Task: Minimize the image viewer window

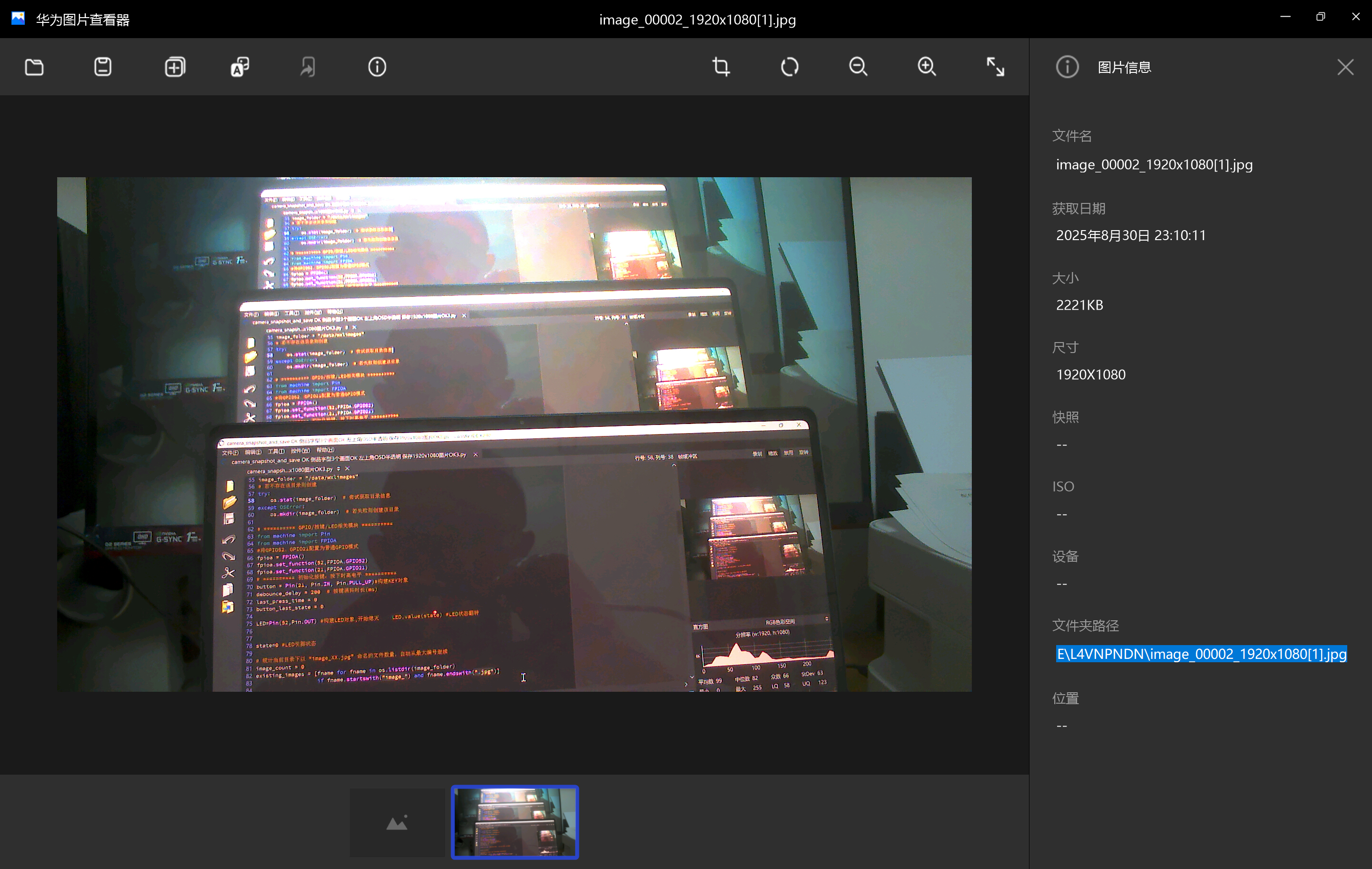Action: (1285, 17)
